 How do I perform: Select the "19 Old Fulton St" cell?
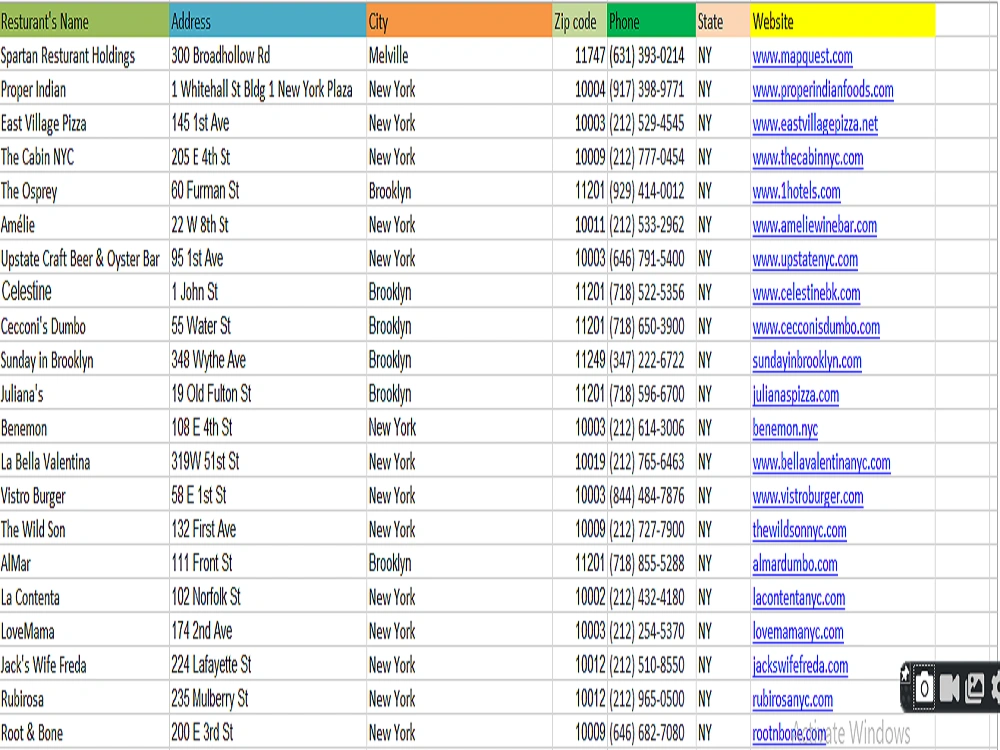click(x=268, y=393)
